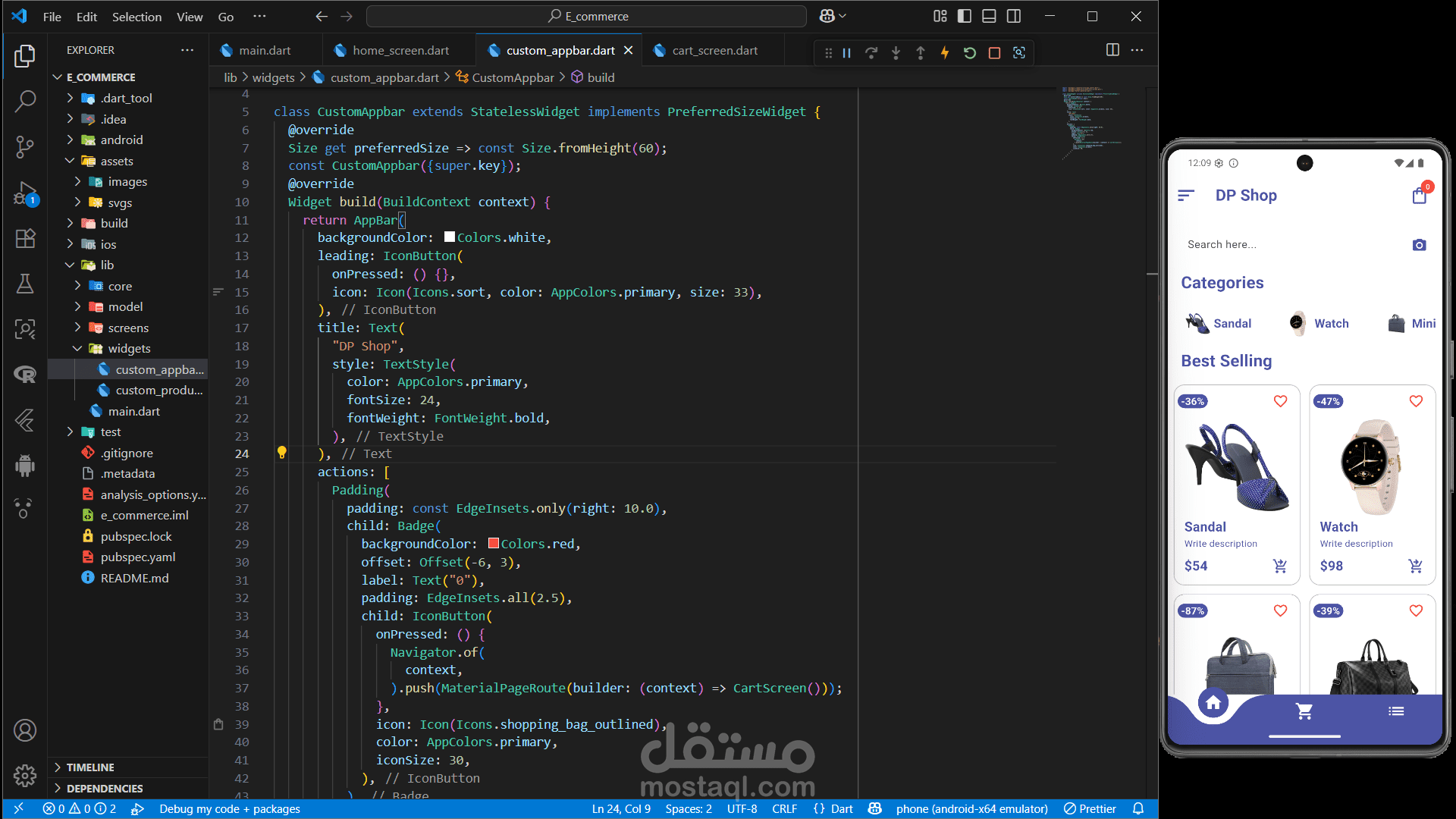Favorite the Watch product with heart icon
The image size is (1456, 819).
(x=1416, y=401)
